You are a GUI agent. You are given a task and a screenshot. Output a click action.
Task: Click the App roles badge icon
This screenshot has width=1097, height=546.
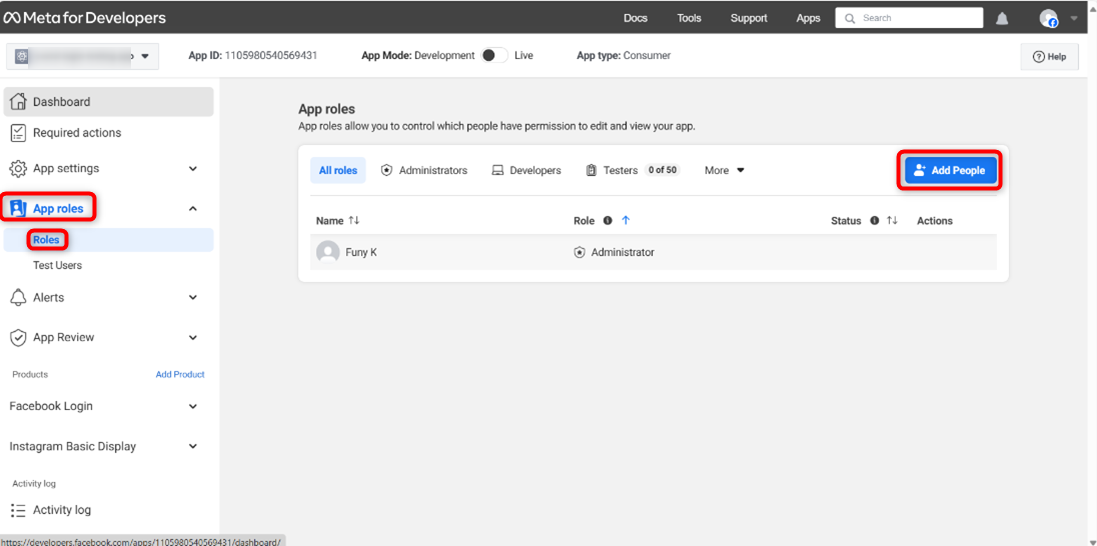point(19,209)
